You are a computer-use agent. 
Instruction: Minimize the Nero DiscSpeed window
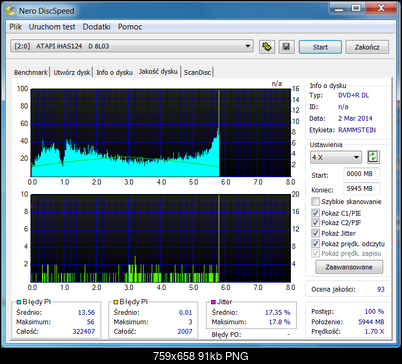[339, 8]
